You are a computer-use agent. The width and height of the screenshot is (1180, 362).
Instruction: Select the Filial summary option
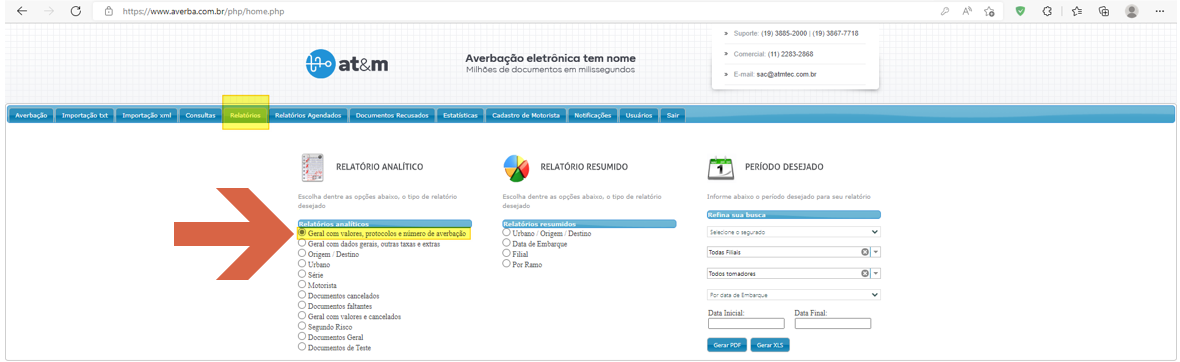[506, 254]
